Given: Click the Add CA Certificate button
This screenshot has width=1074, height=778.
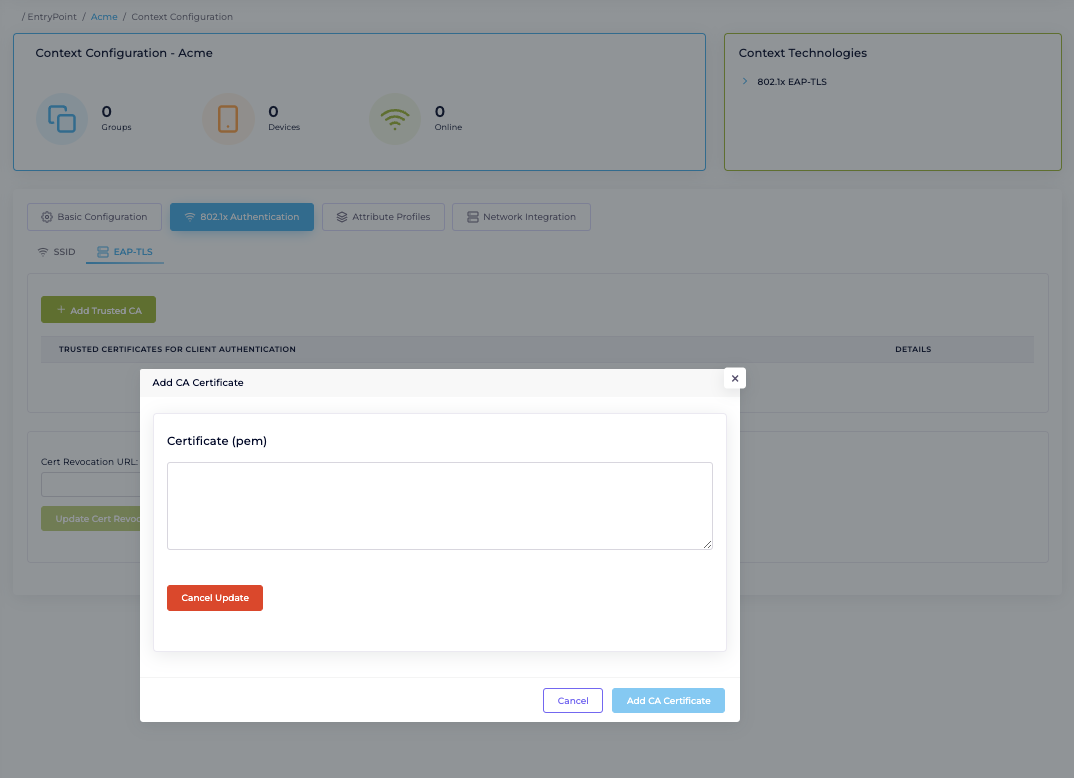Looking at the screenshot, I should click(x=668, y=700).
